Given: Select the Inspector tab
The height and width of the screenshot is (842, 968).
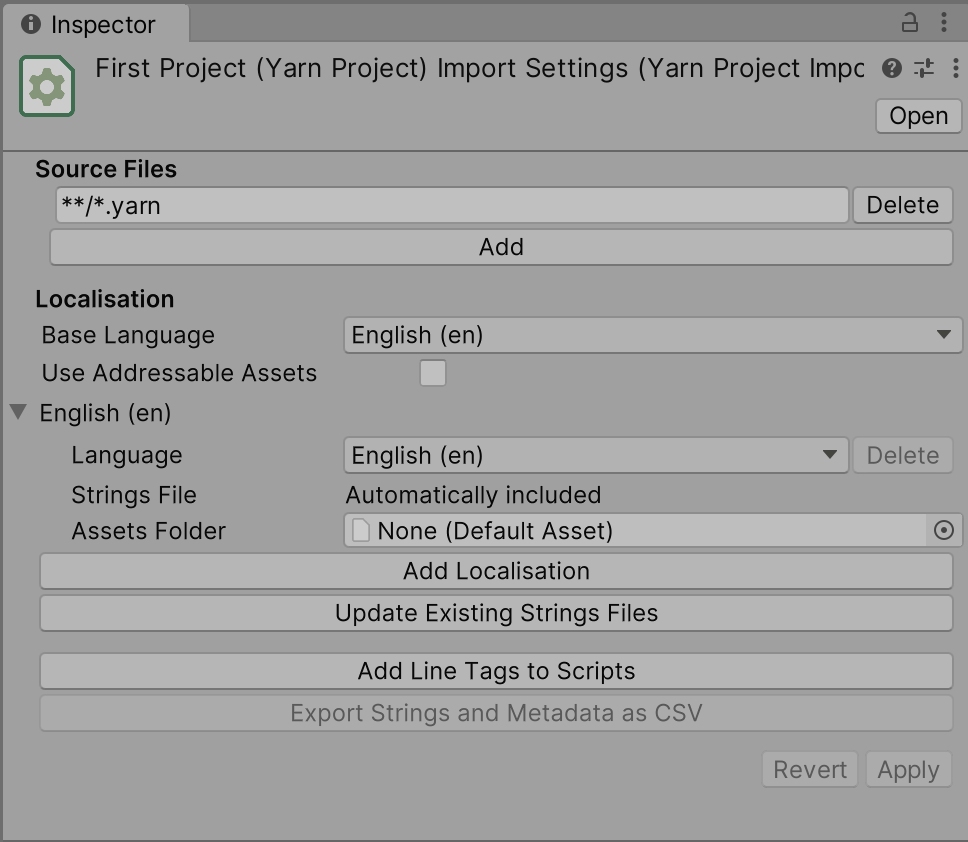Looking at the screenshot, I should tap(90, 24).
